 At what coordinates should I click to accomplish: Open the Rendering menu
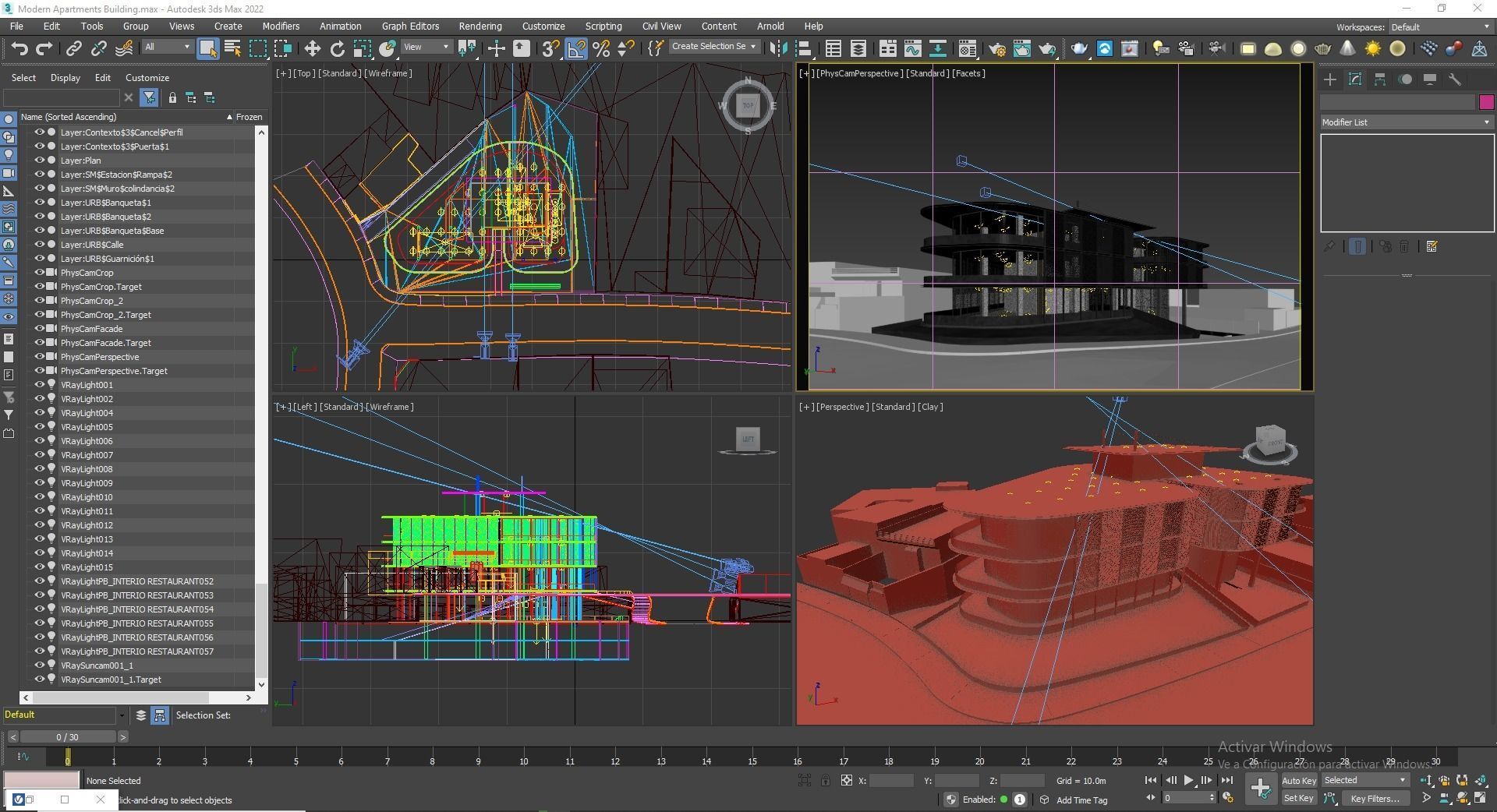[480, 26]
